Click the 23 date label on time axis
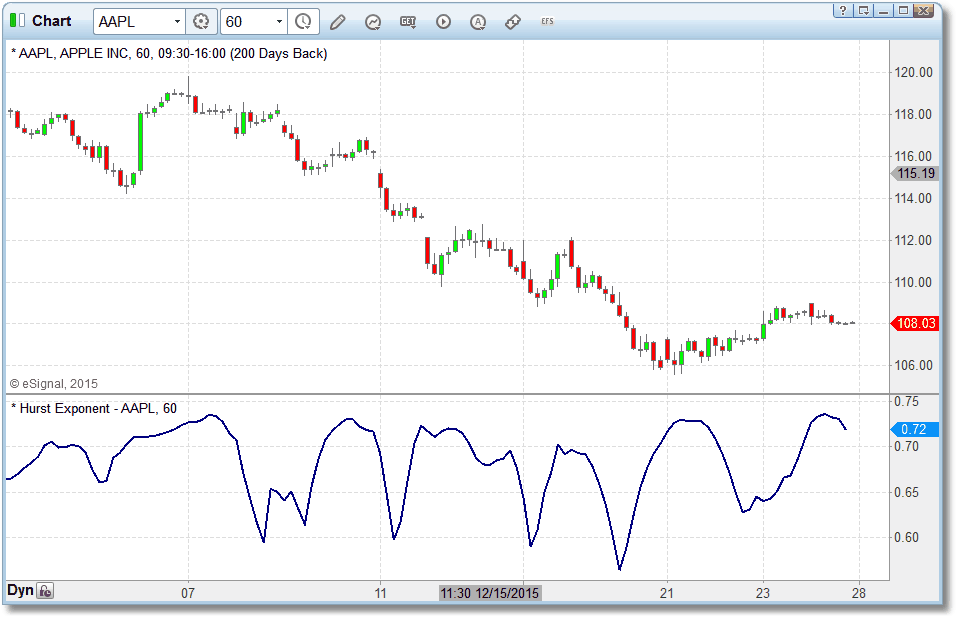The image size is (957, 619). click(x=763, y=593)
